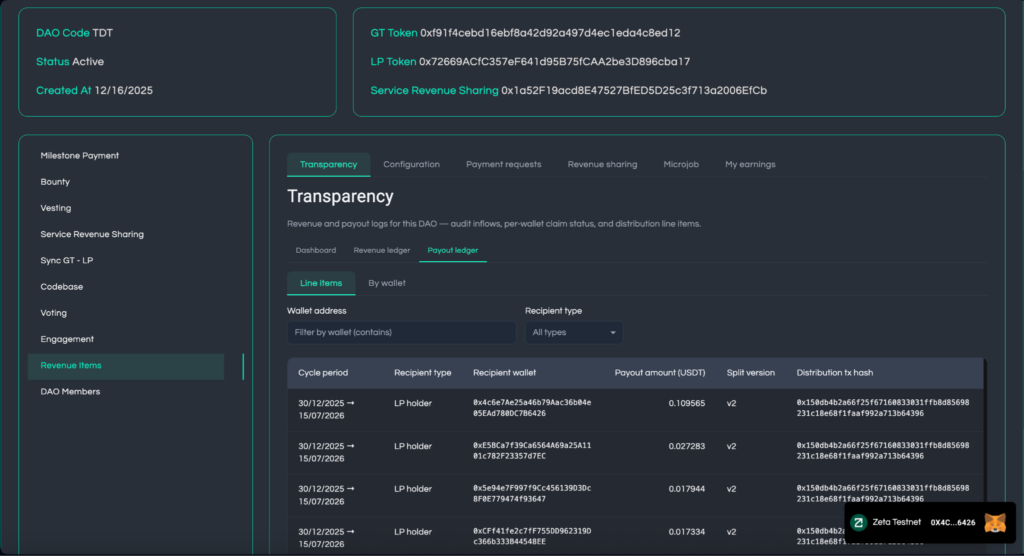Click the Transparency page heading

[340, 197]
